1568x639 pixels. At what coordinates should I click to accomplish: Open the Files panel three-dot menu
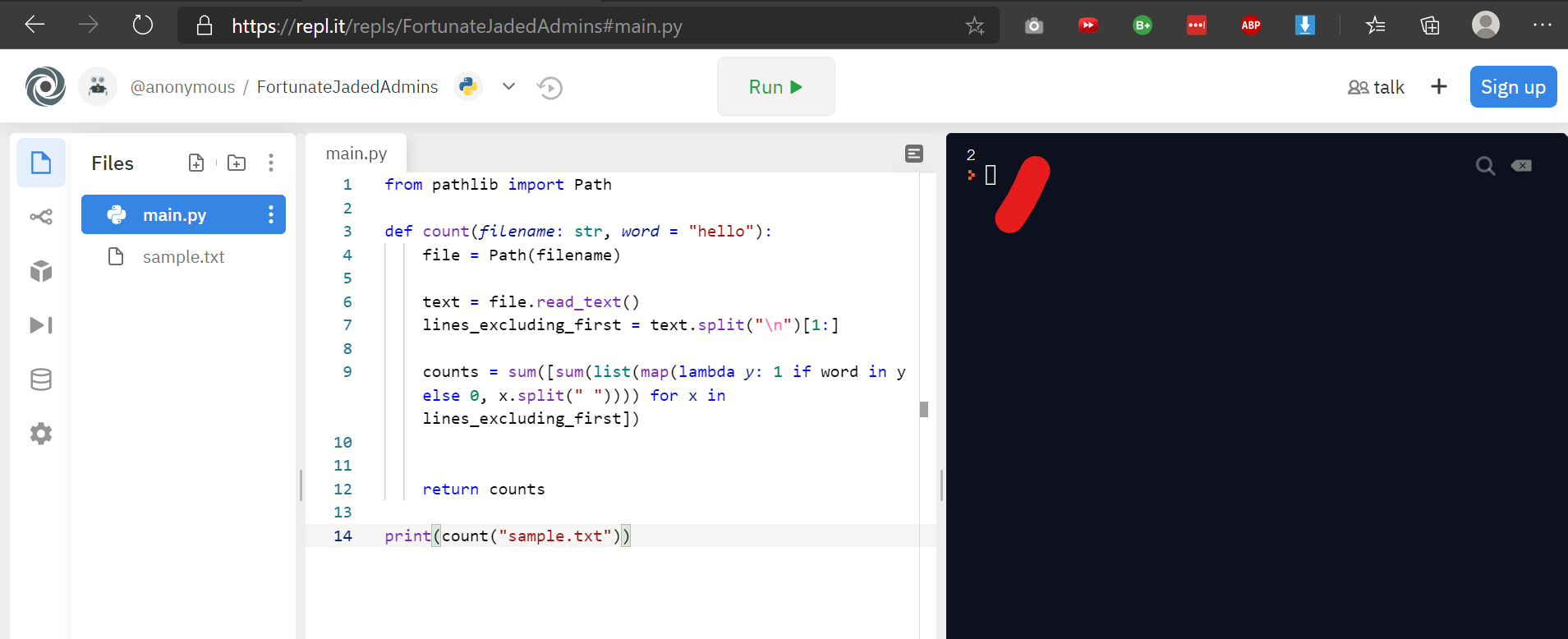pos(270,163)
